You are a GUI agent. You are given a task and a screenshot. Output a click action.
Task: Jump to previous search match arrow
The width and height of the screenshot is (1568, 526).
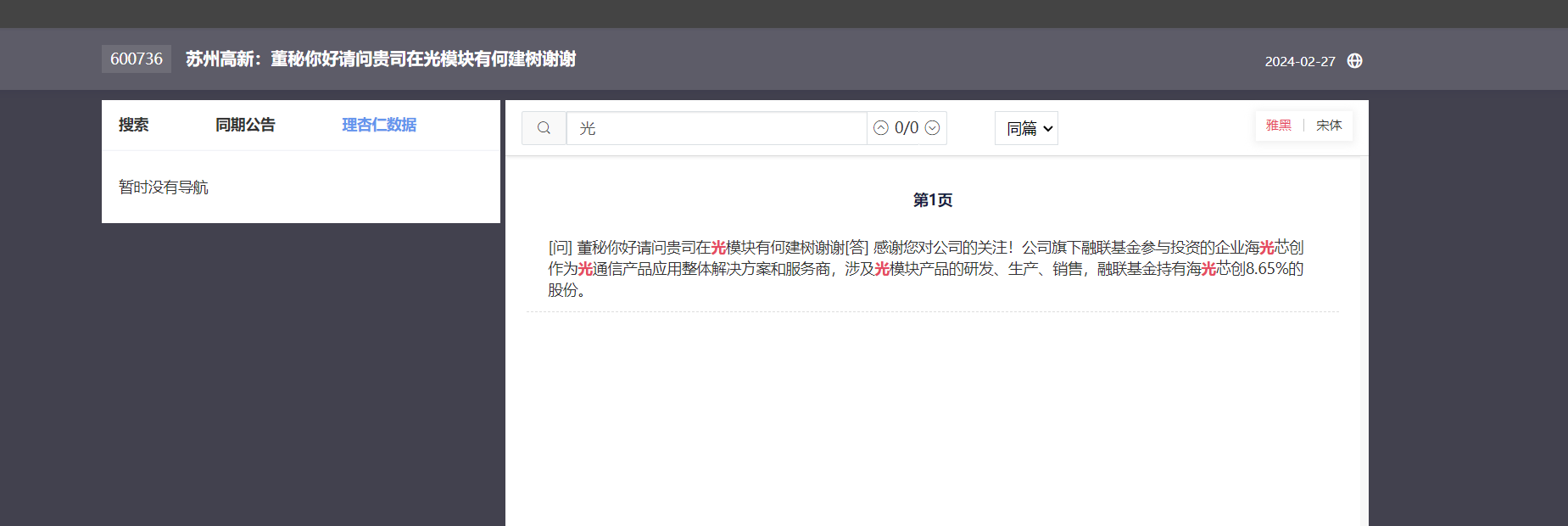(881, 128)
